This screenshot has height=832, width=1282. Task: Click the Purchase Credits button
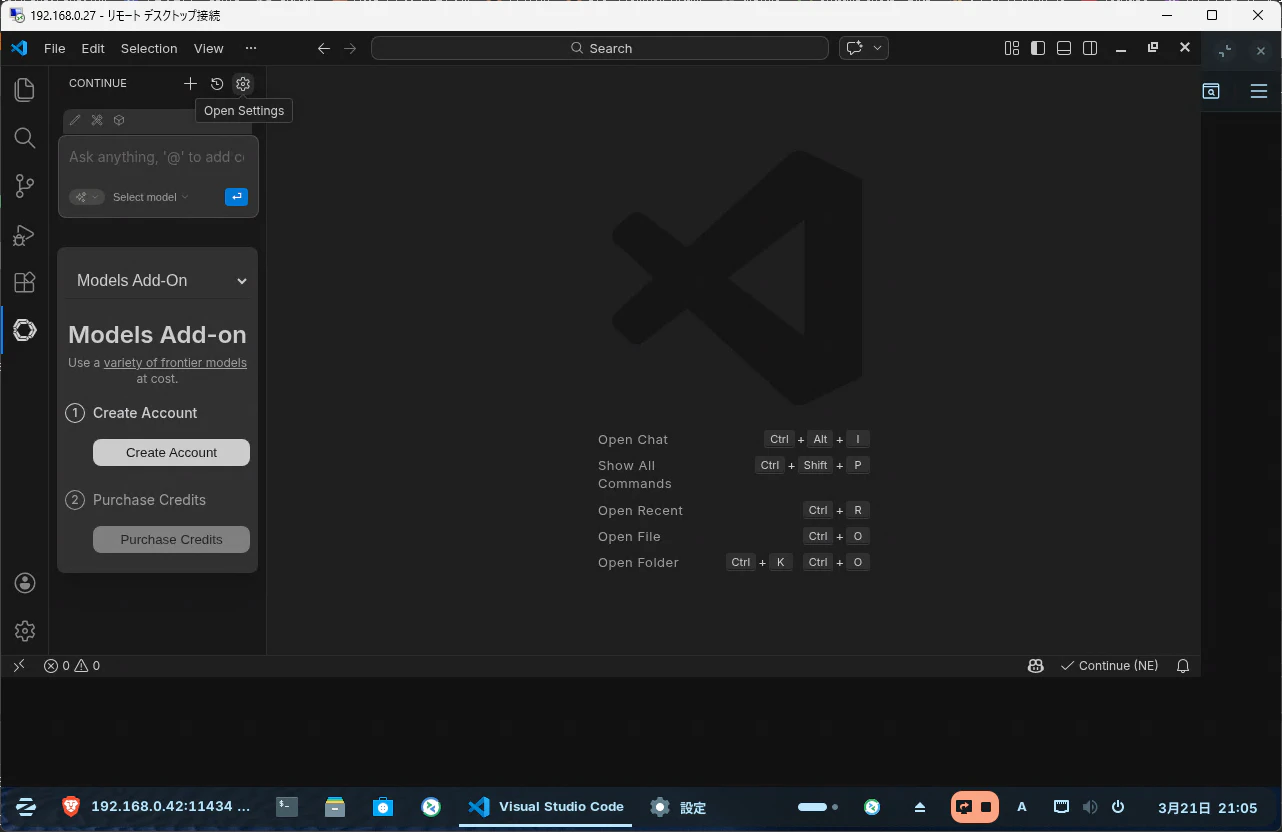click(171, 539)
